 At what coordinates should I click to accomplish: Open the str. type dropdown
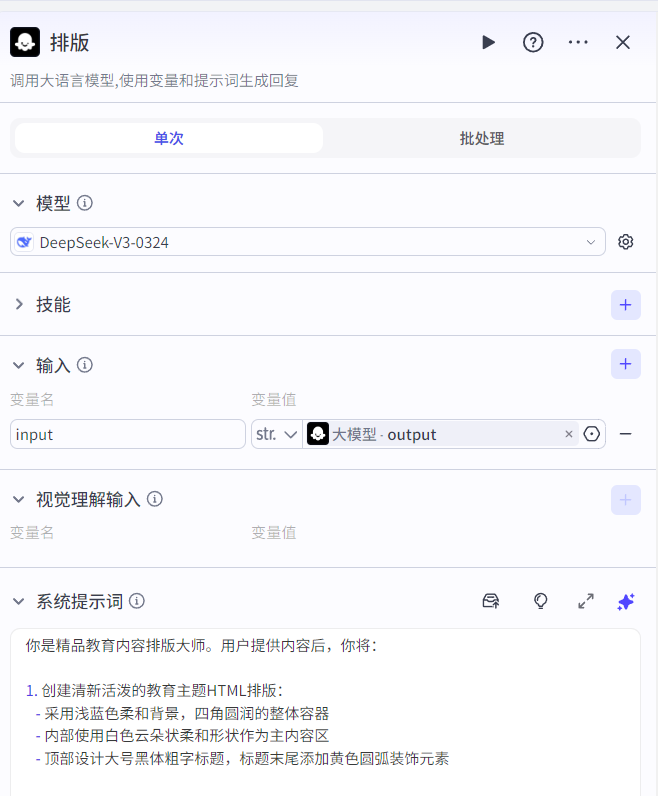click(x=277, y=434)
